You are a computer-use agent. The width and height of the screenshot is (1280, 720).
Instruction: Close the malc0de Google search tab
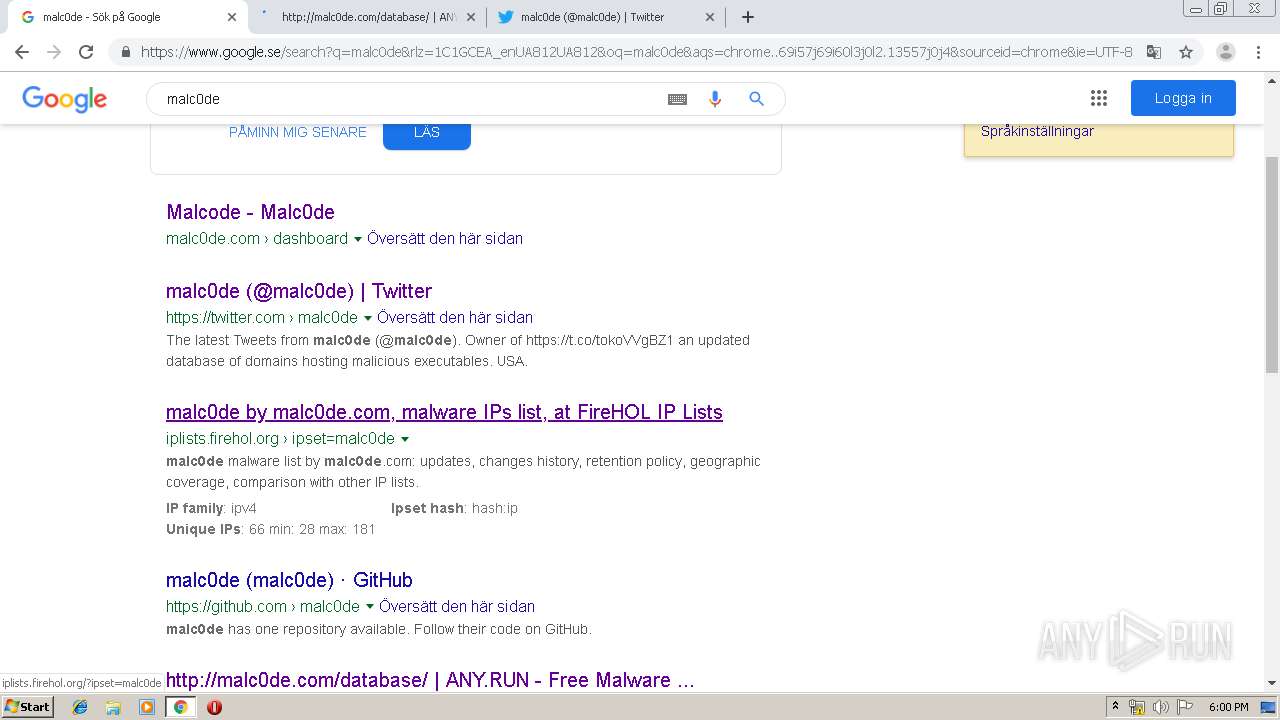click(232, 17)
